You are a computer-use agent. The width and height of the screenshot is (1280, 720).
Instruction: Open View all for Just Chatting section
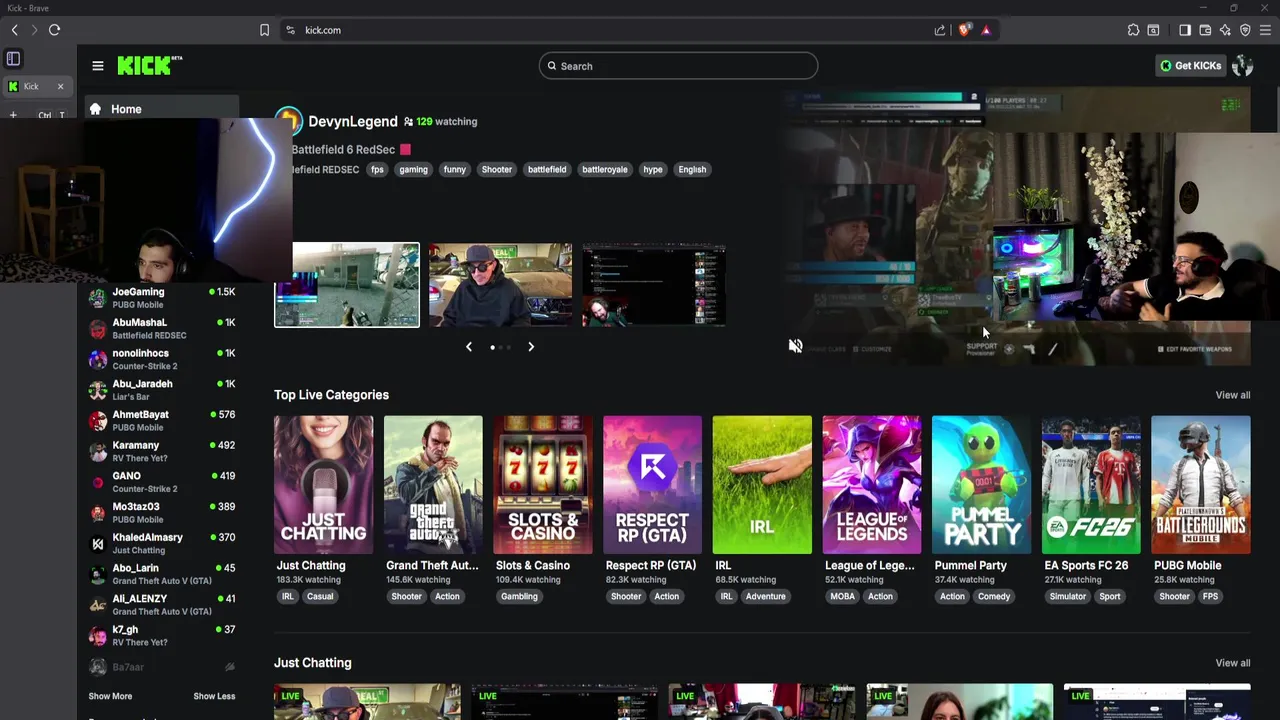click(x=1232, y=663)
